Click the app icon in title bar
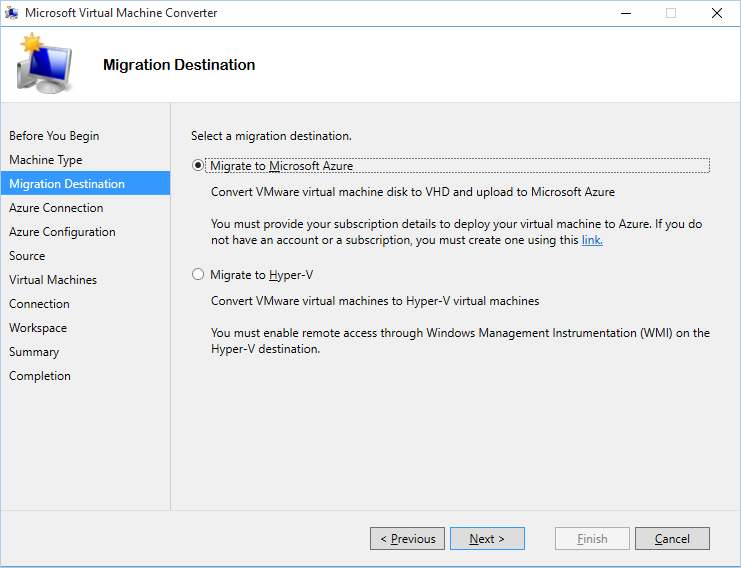The width and height of the screenshot is (741, 568). [x=11, y=13]
